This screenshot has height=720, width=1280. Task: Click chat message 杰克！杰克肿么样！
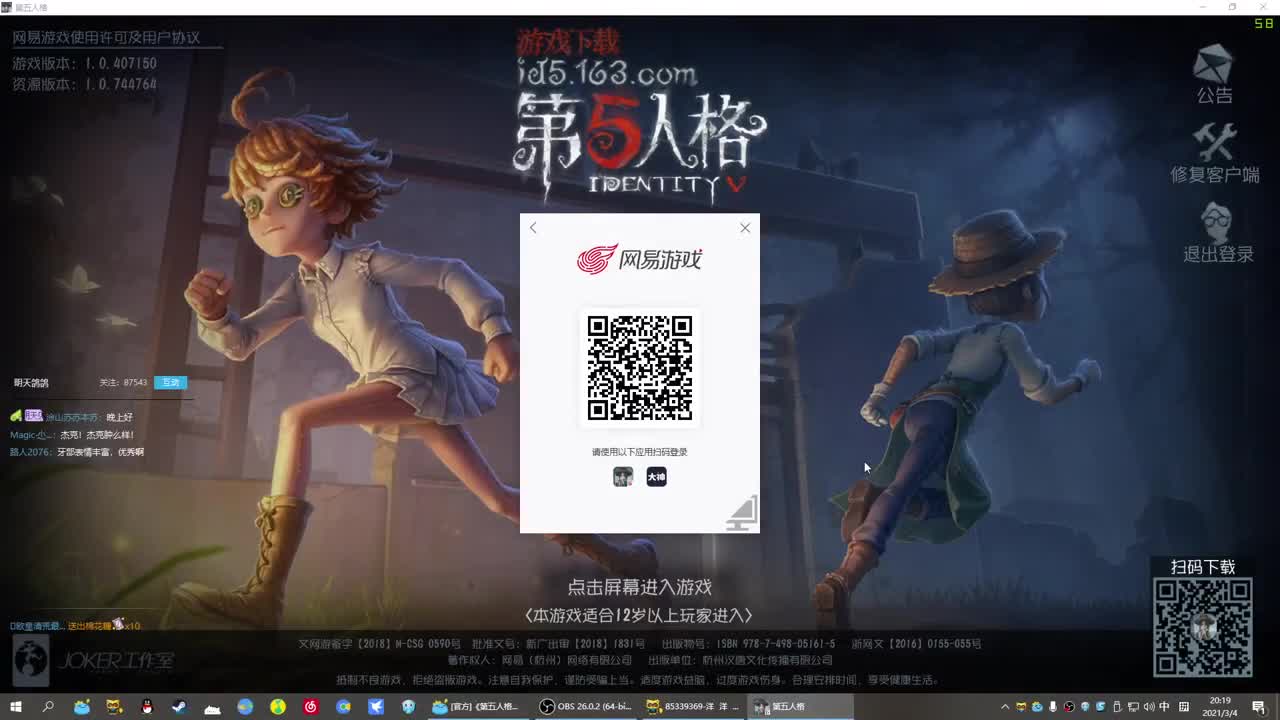97,435
